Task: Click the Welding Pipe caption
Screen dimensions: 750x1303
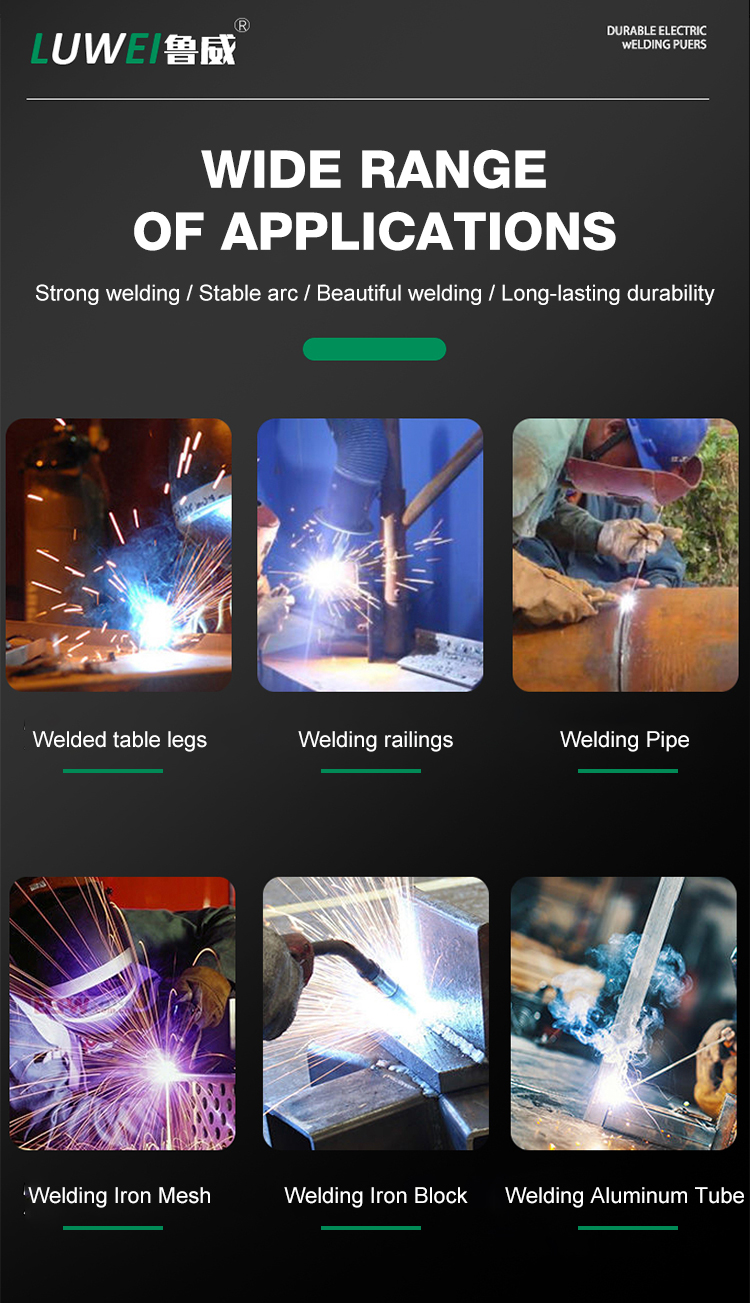Action: pos(625,740)
